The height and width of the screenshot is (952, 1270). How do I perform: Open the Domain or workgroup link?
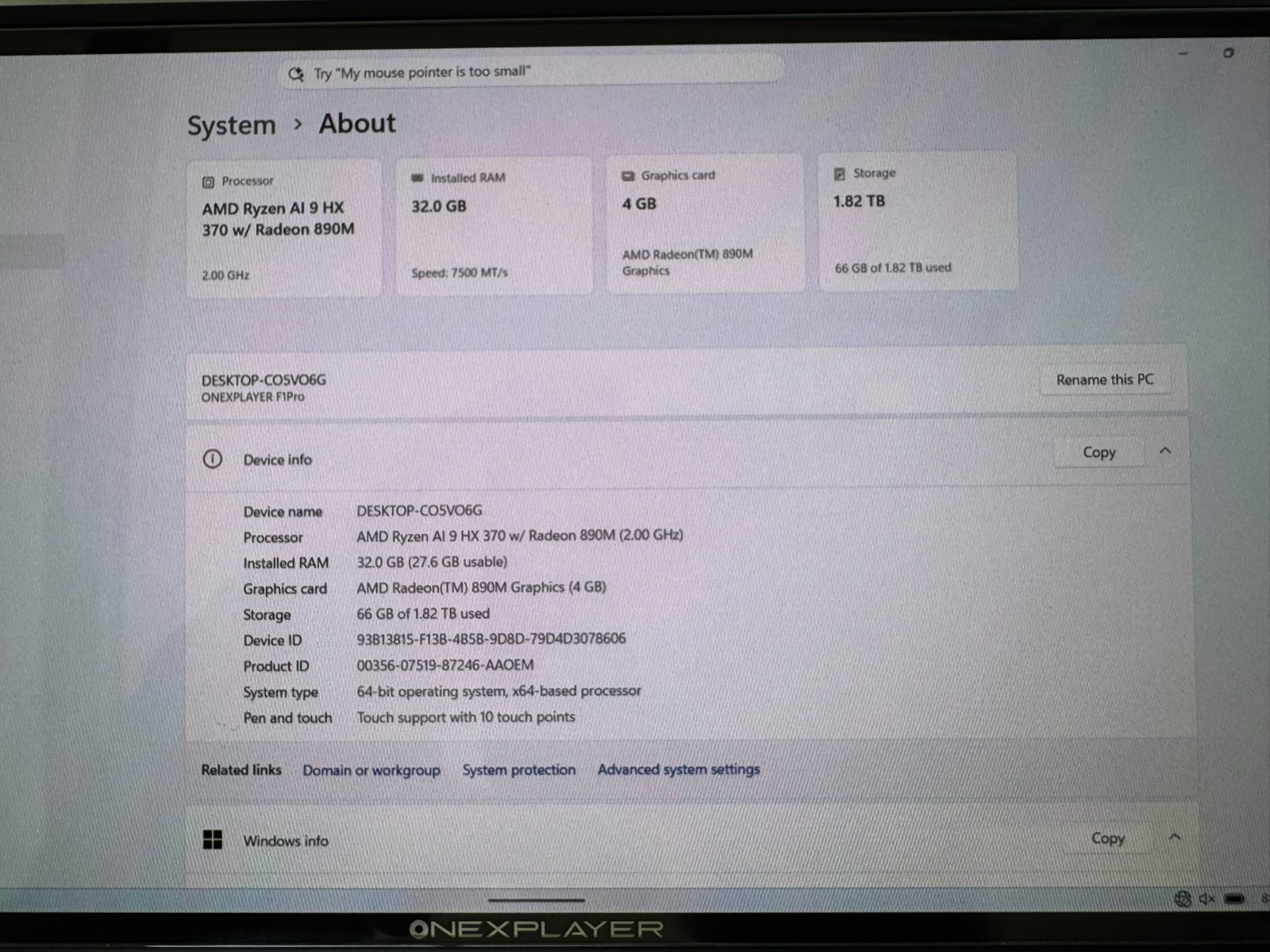pos(371,770)
